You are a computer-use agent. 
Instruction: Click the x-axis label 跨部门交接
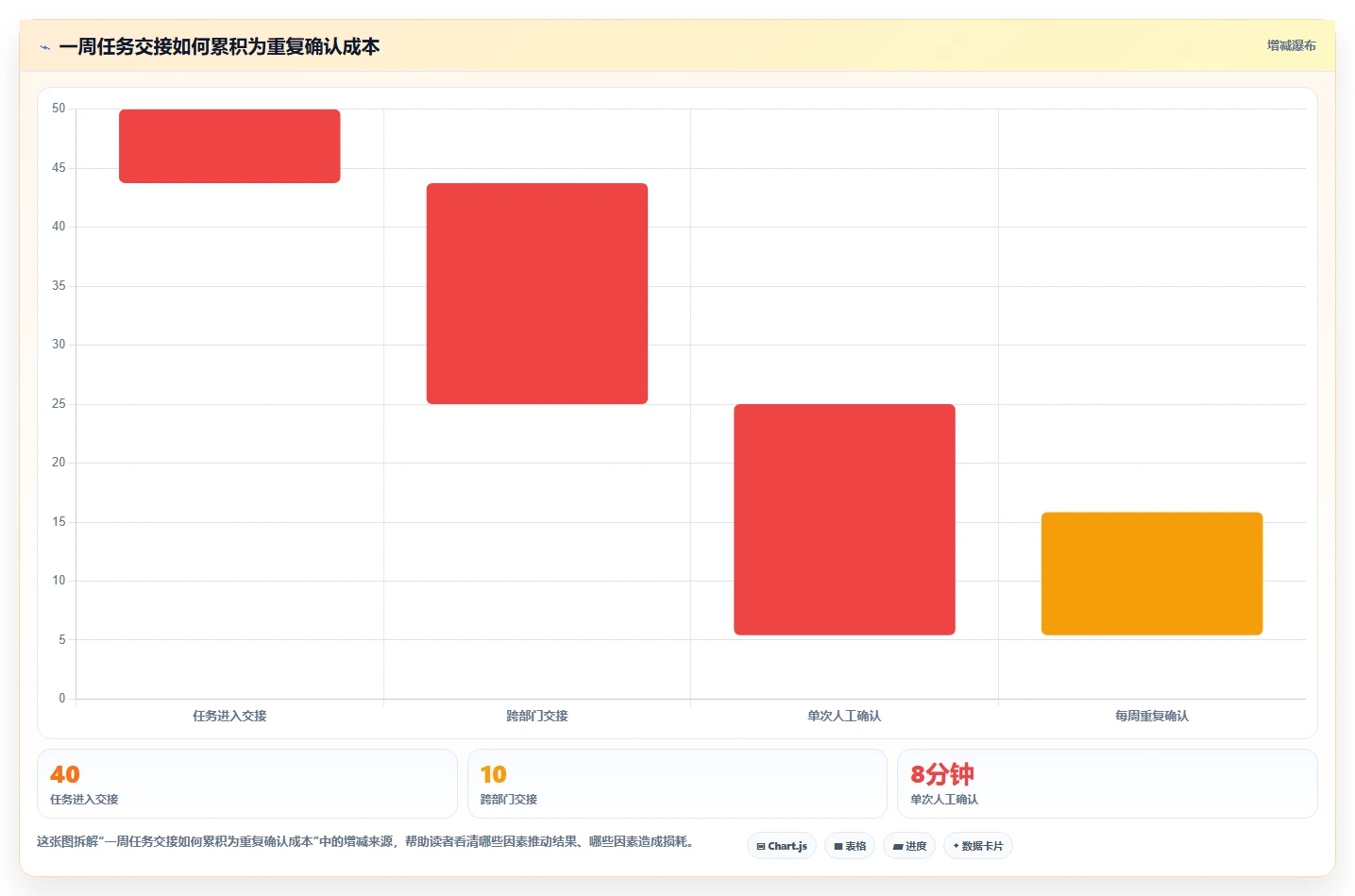point(537,716)
